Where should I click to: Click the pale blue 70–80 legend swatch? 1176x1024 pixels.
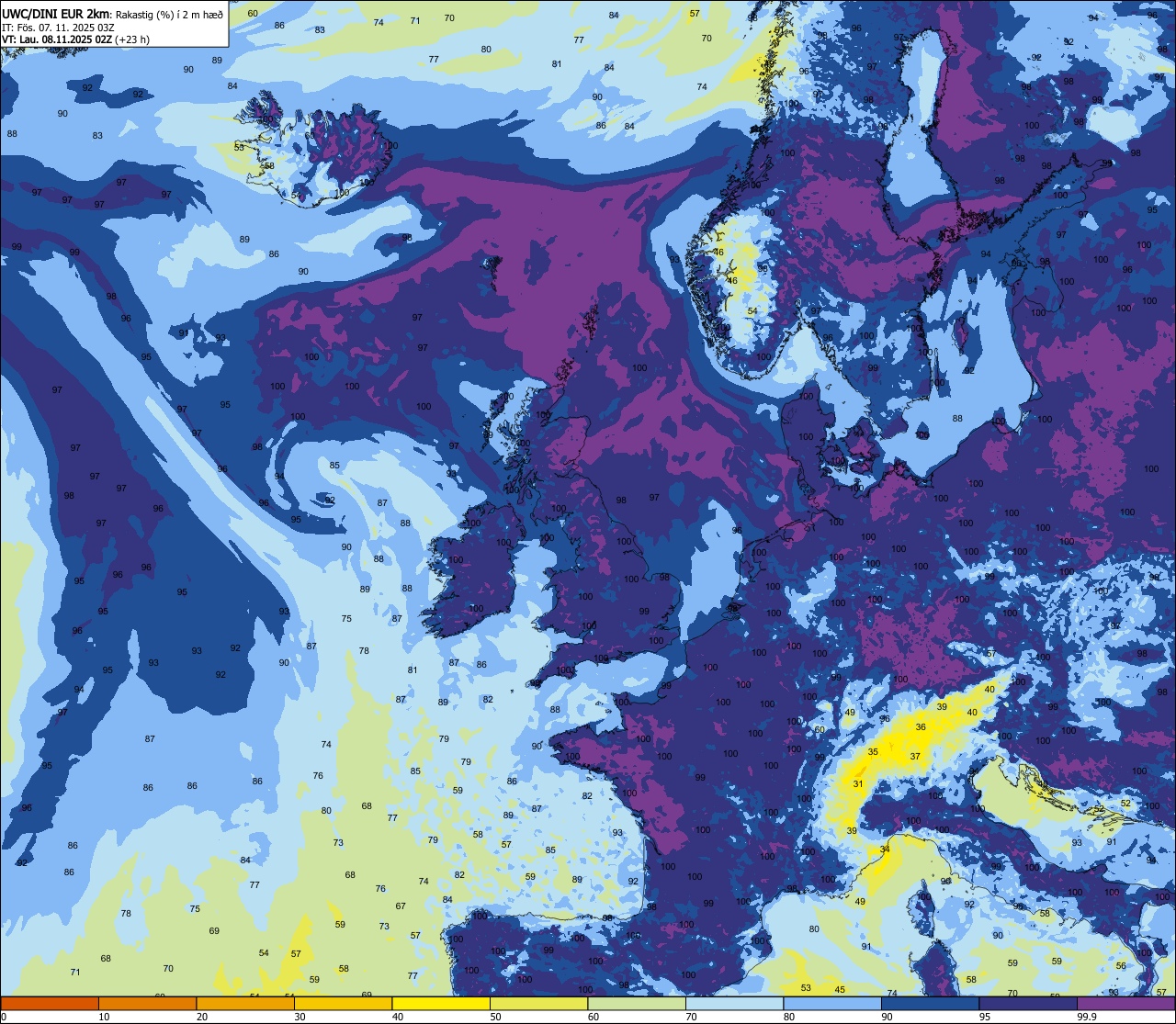coord(734,1003)
